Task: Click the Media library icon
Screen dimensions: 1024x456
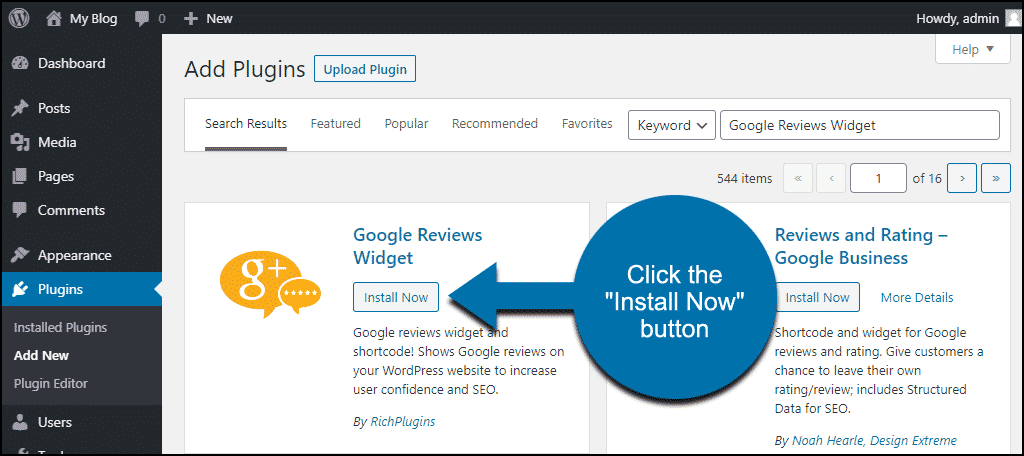Action: pyautogui.click(x=21, y=142)
